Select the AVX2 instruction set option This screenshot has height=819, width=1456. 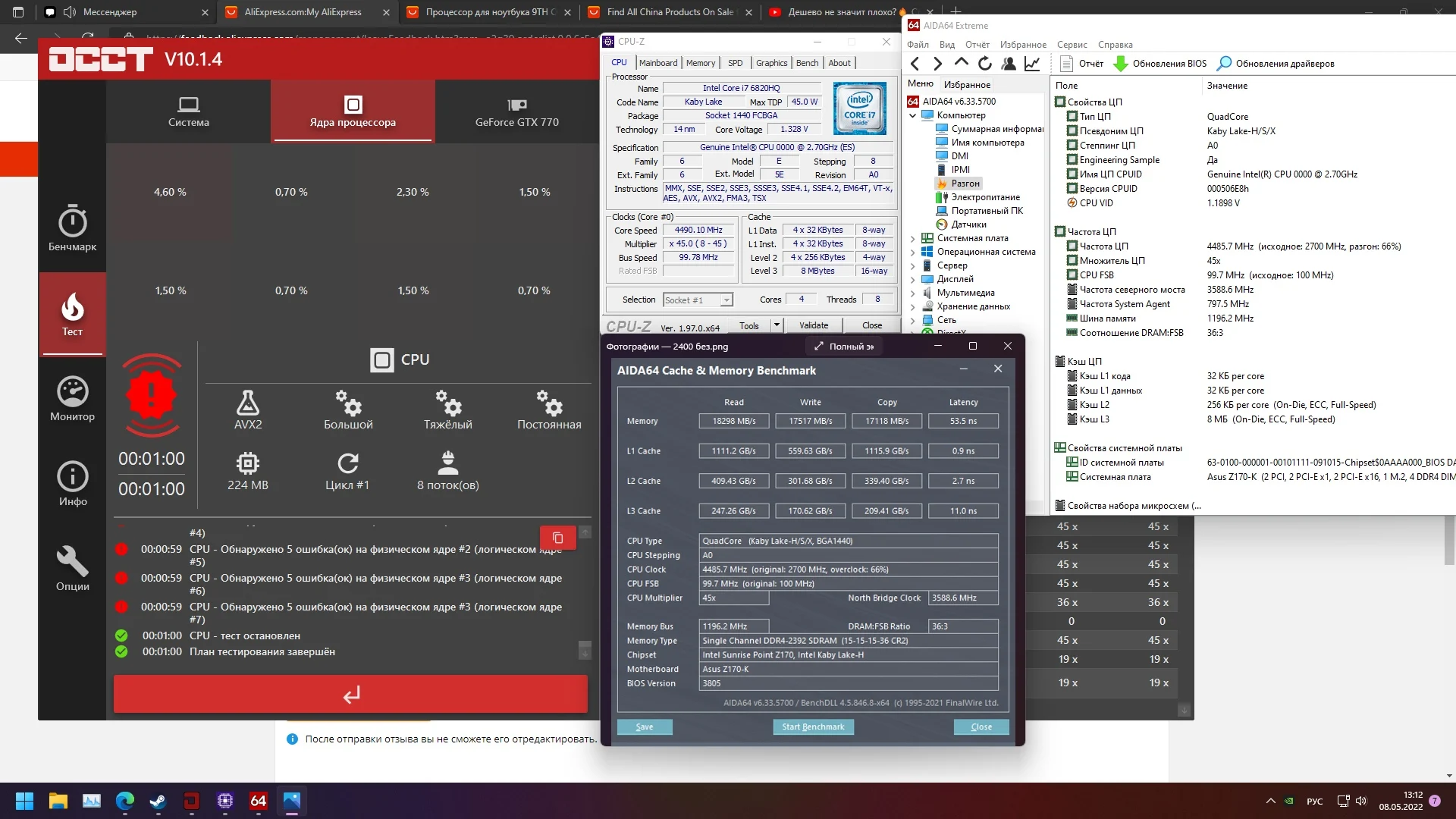pos(248,410)
